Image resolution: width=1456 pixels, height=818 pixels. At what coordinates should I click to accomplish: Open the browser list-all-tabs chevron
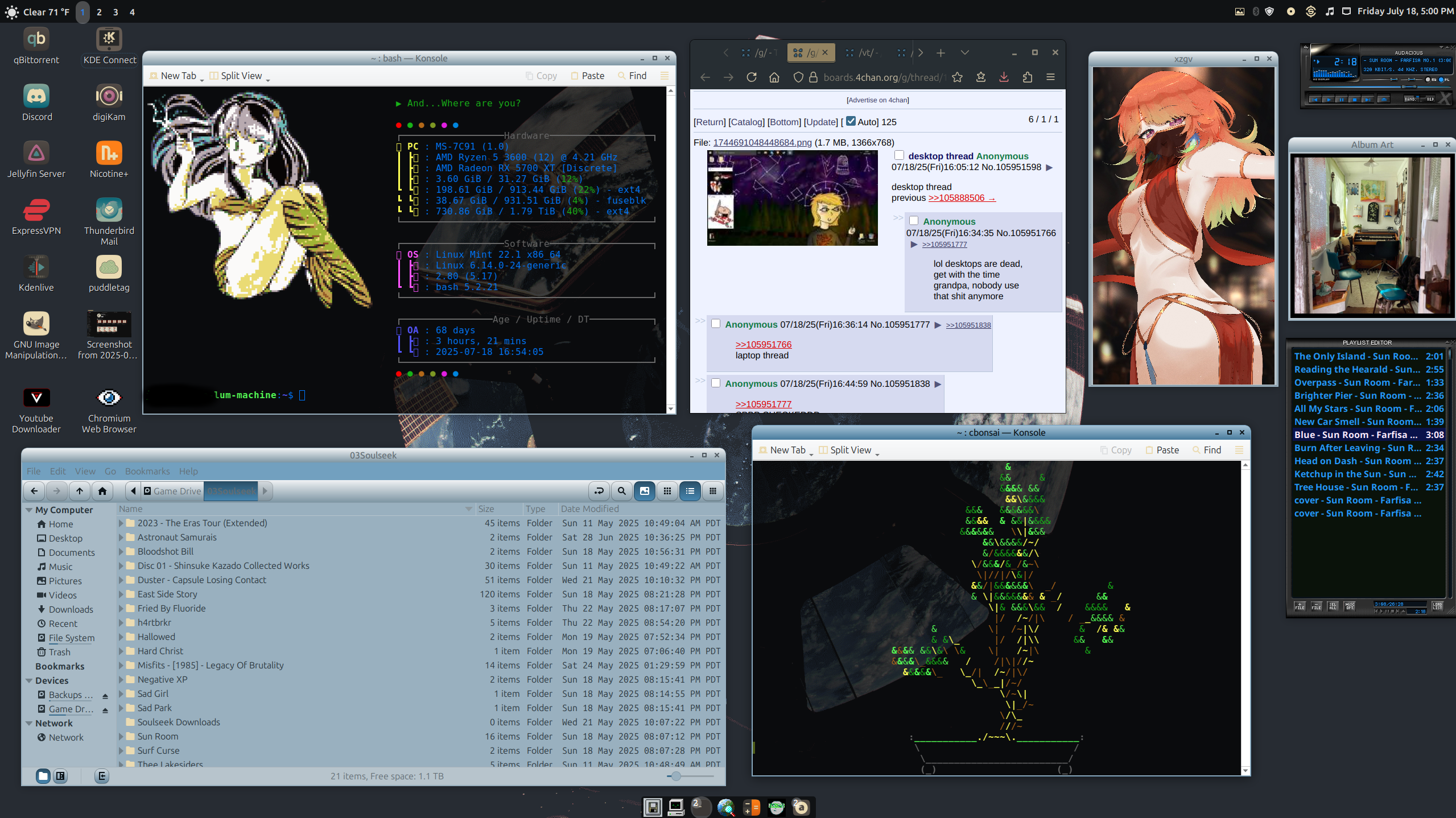[965, 52]
